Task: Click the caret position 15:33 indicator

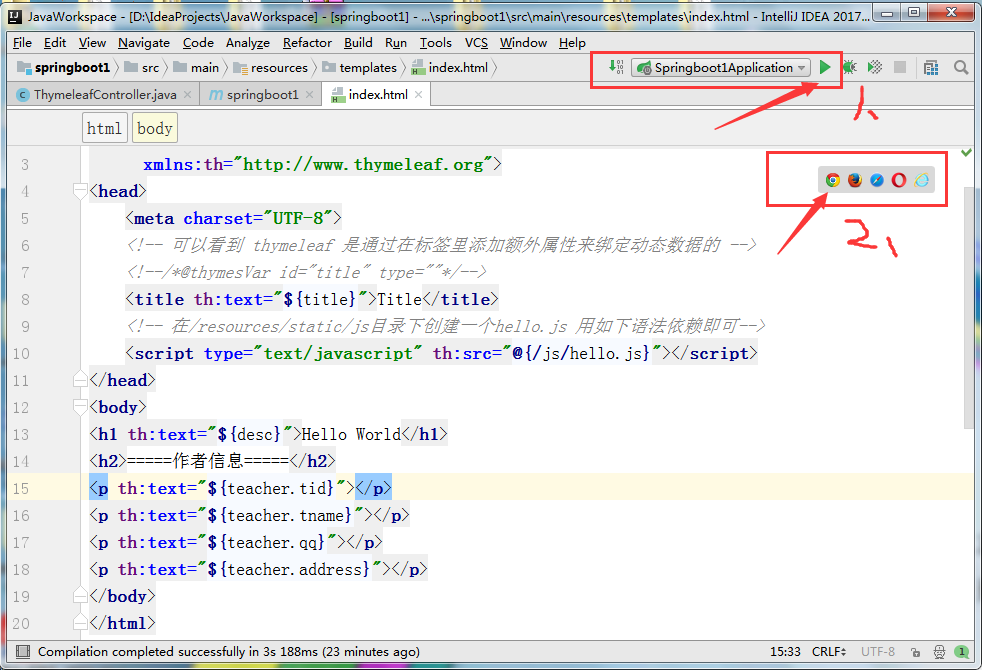Action: click(785, 652)
